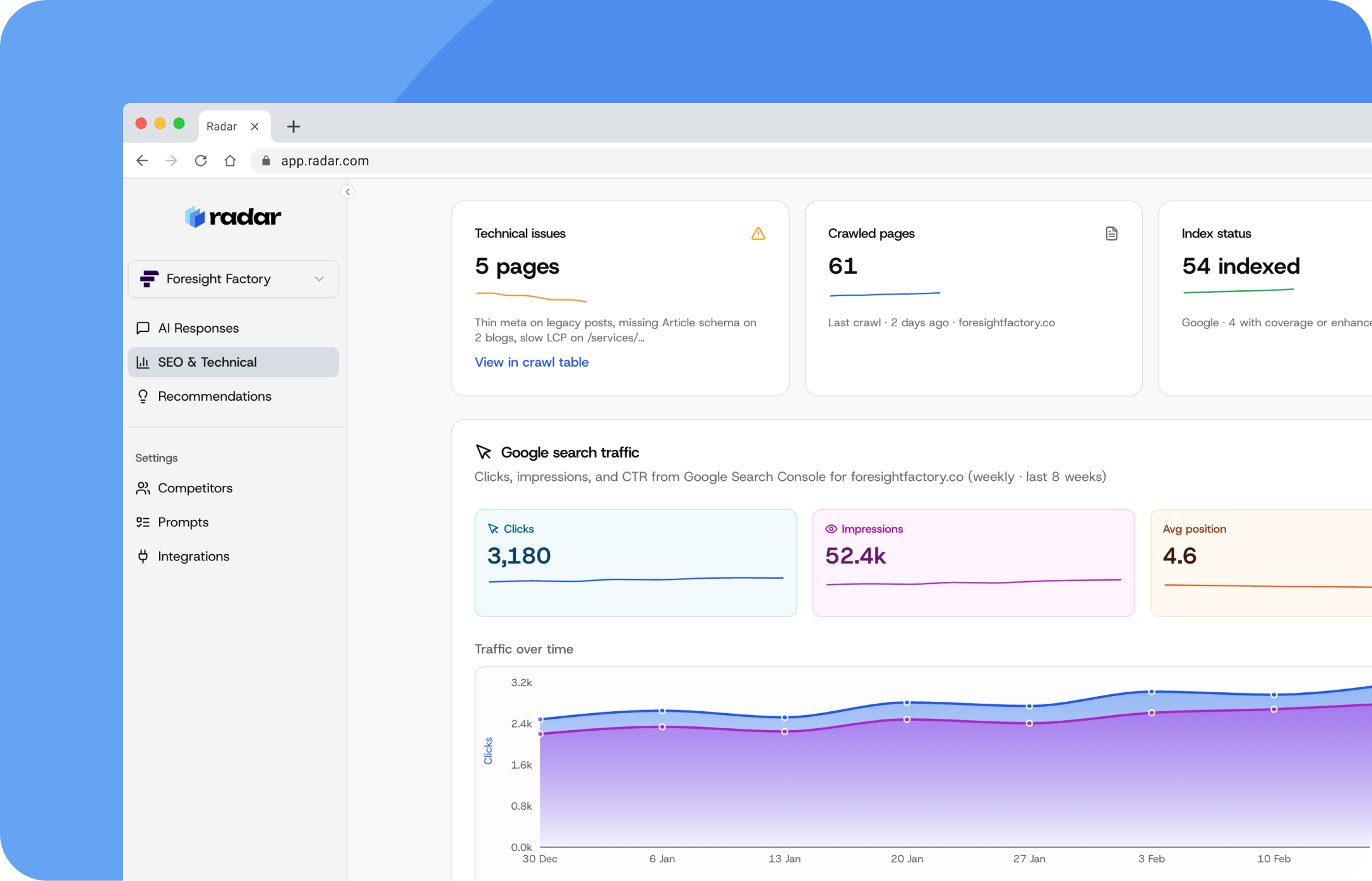The height and width of the screenshot is (881, 1372).
Task: Open a new tab with plus icon
Action: [x=293, y=126]
